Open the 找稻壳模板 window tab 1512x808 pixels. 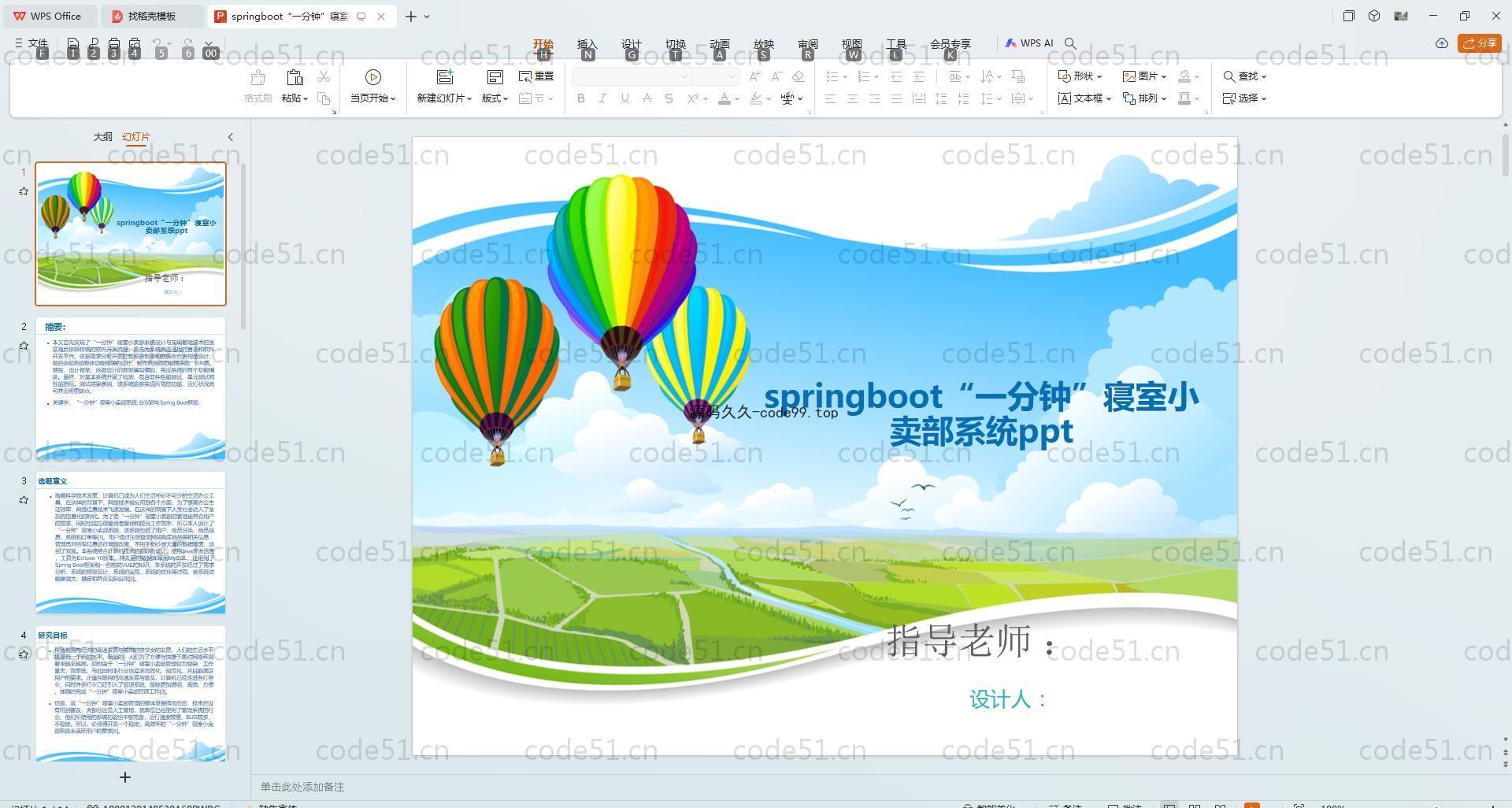click(x=153, y=16)
